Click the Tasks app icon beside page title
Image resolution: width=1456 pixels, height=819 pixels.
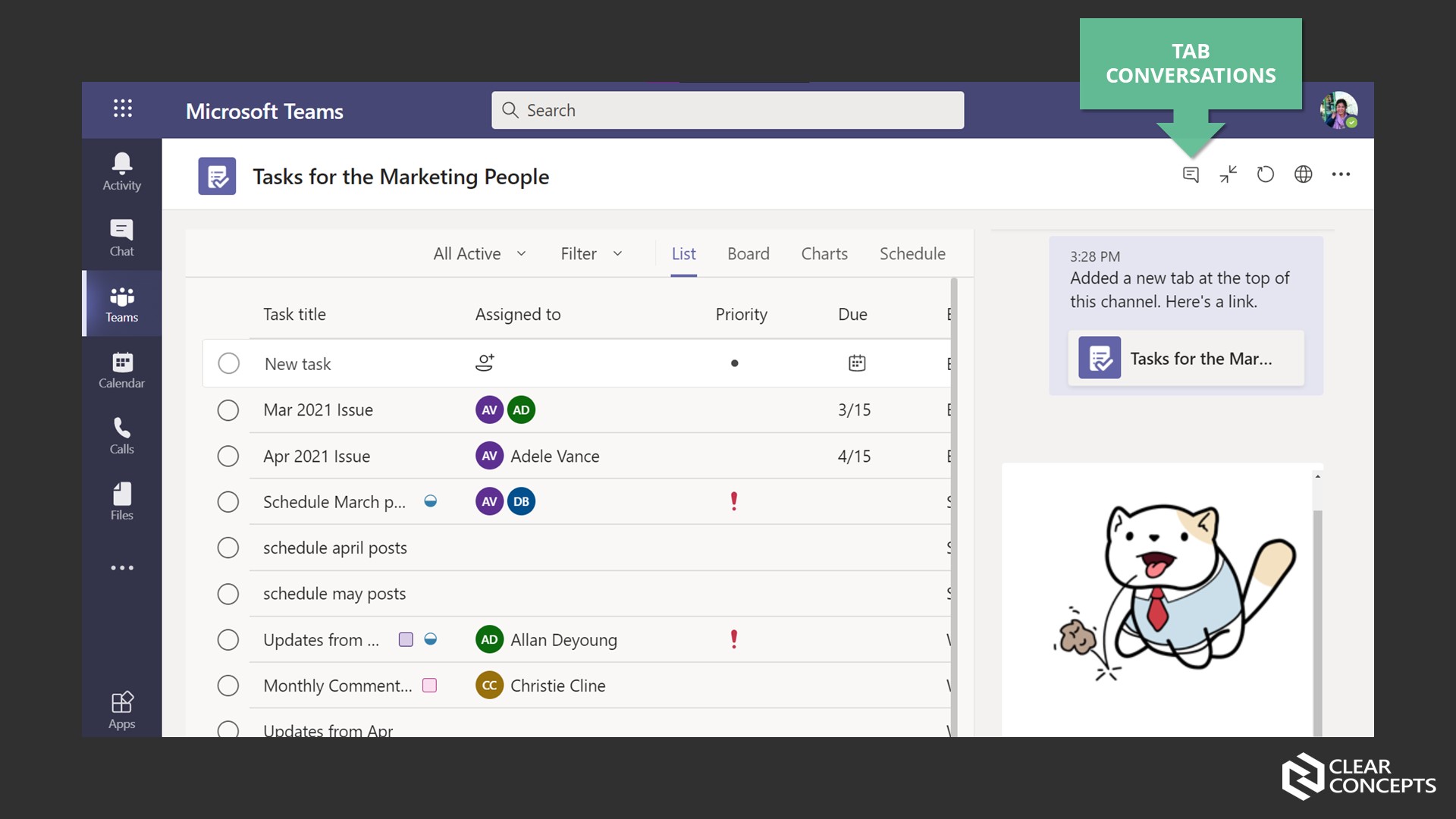click(217, 176)
